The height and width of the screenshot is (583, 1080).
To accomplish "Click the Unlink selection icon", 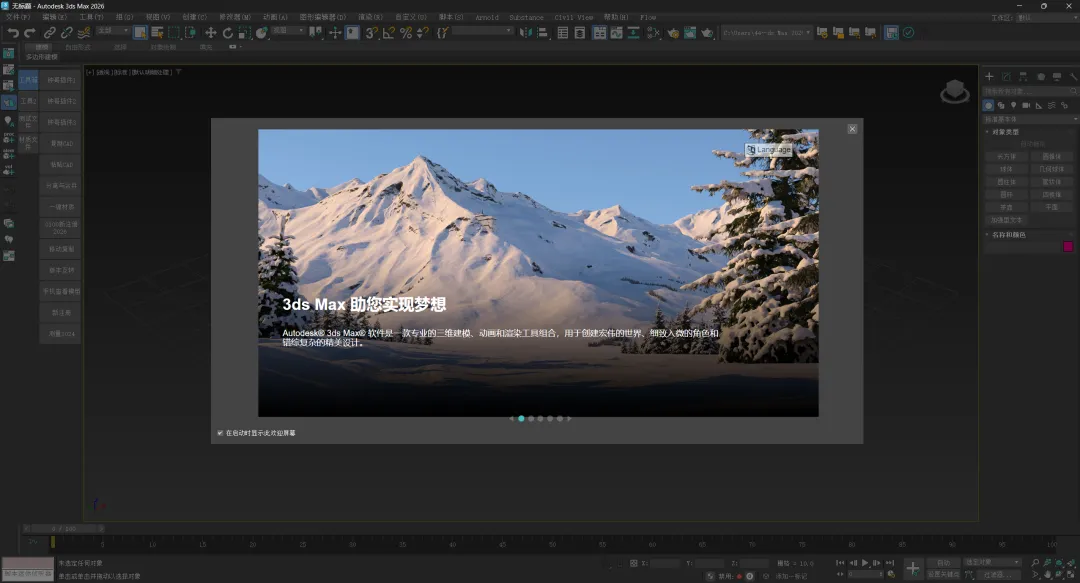I will click(67, 32).
